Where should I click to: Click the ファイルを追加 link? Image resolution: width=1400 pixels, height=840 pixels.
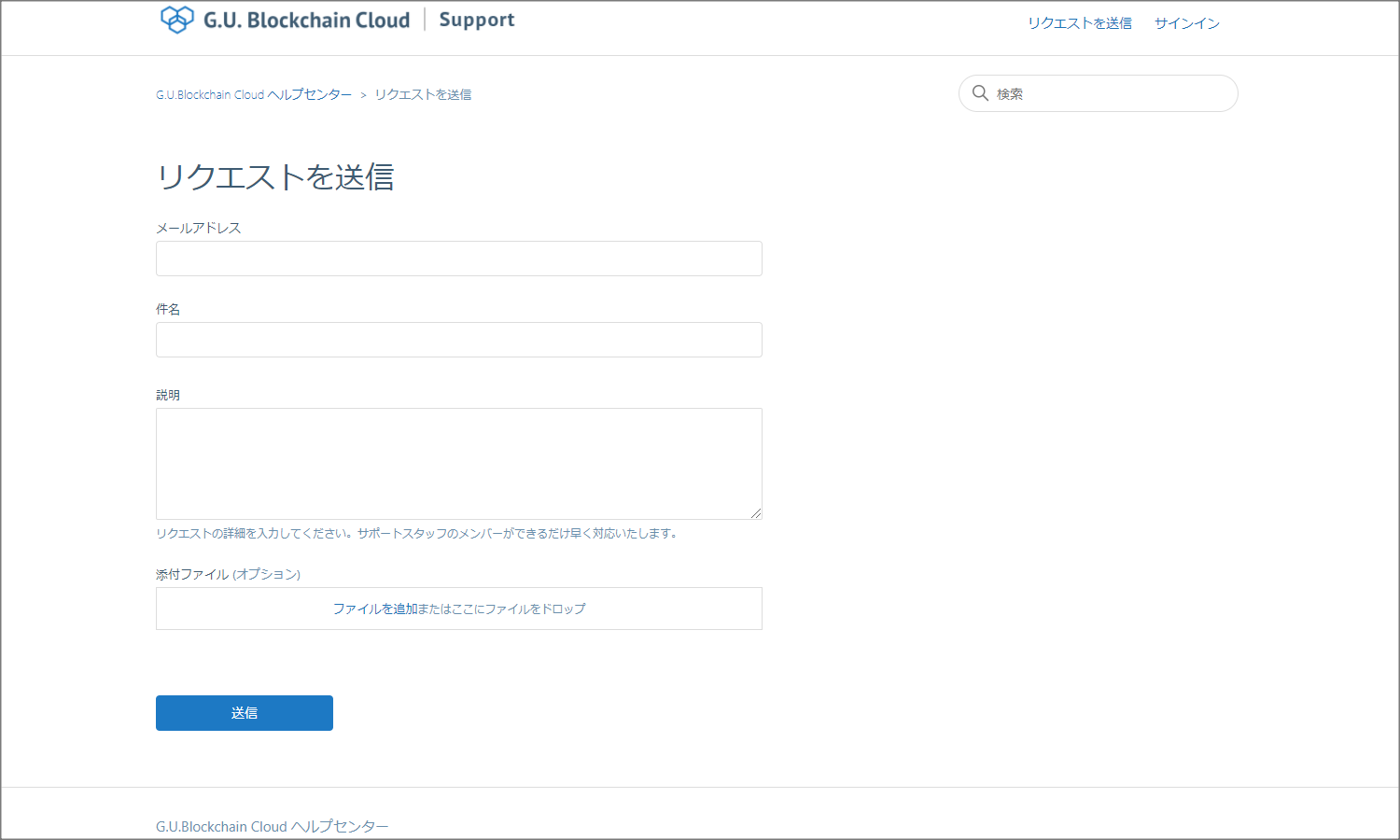pos(375,609)
